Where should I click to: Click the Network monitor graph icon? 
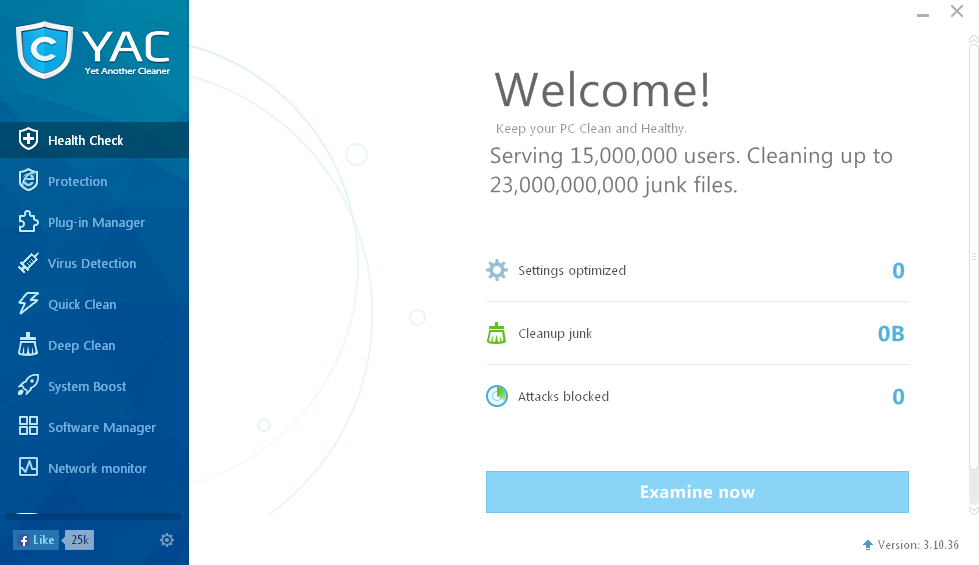click(28, 467)
